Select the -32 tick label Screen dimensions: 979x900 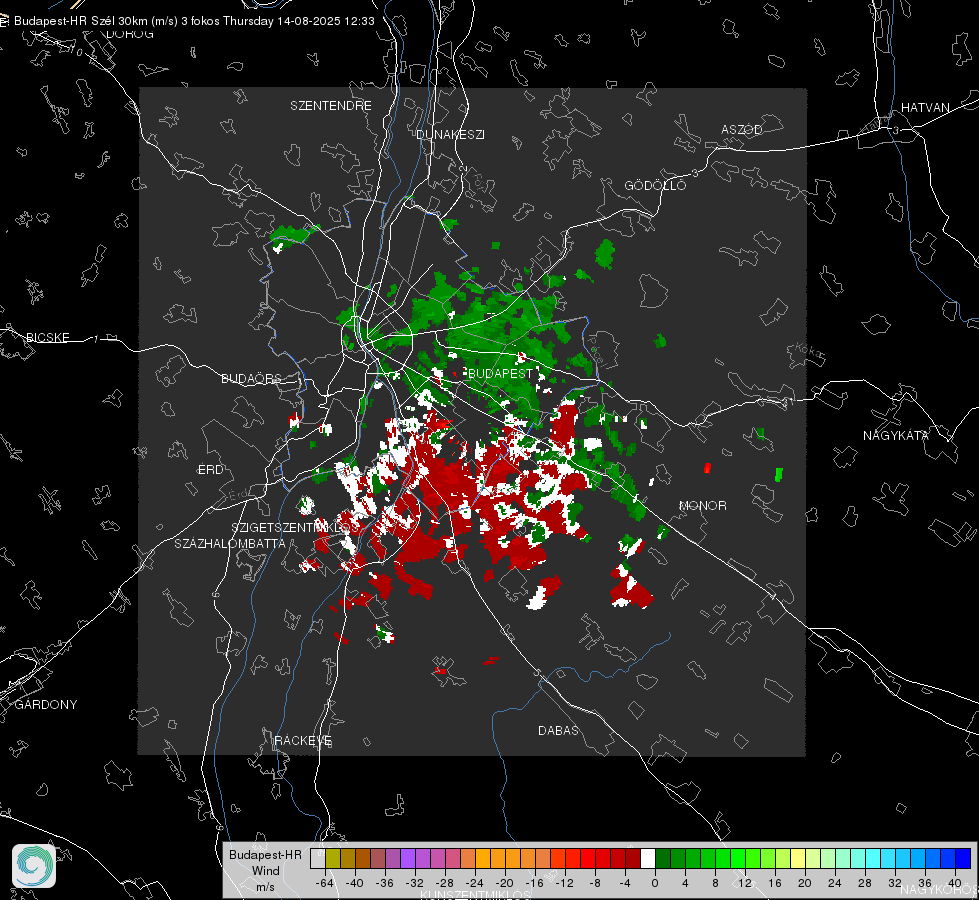pyautogui.click(x=415, y=883)
